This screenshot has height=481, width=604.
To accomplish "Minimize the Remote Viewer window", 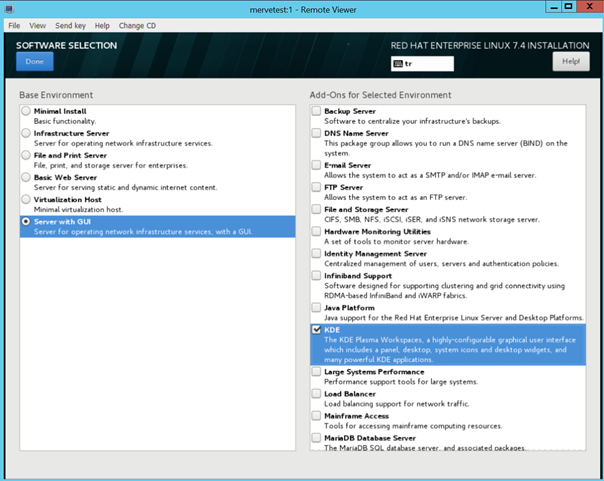I will click(554, 7).
